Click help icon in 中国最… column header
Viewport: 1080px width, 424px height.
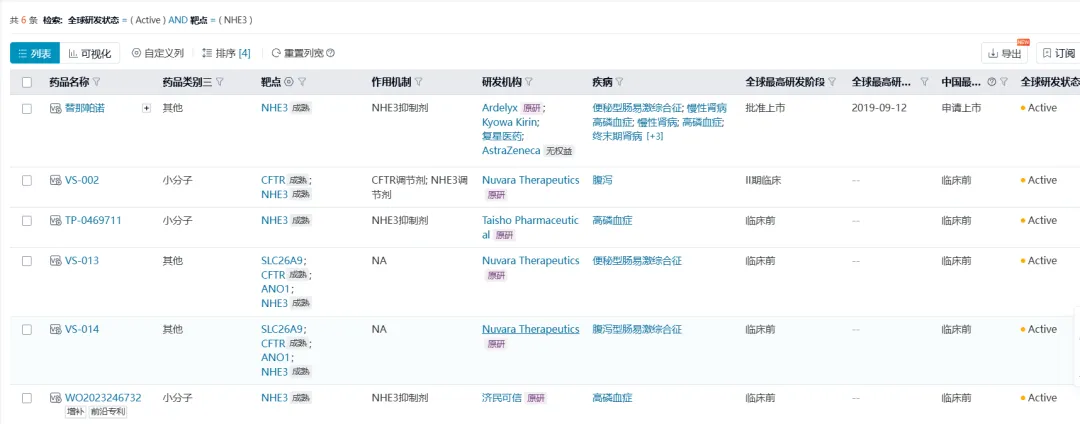[x=991, y=82]
